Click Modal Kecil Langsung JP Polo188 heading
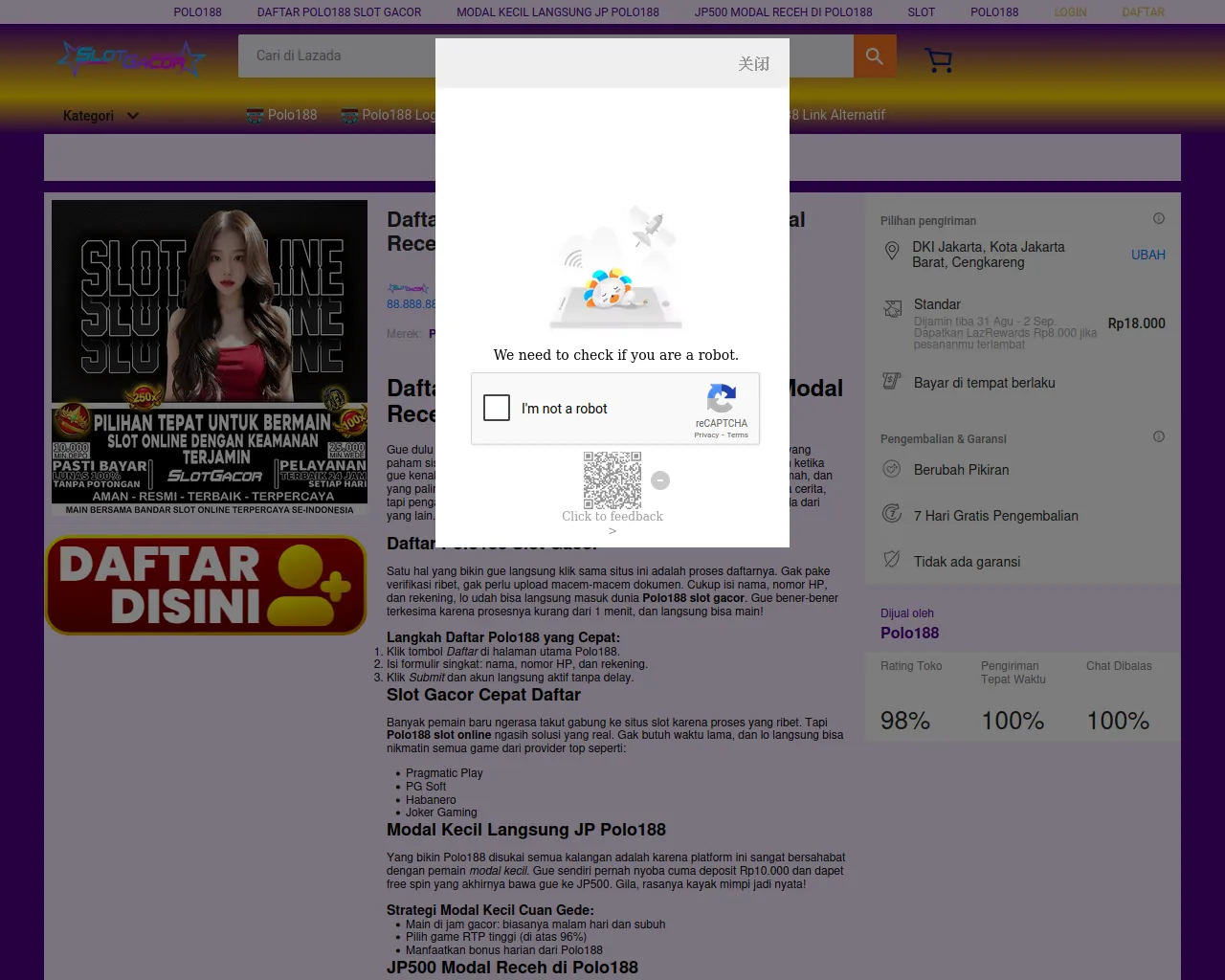1225x980 pixels. (526, 830)
